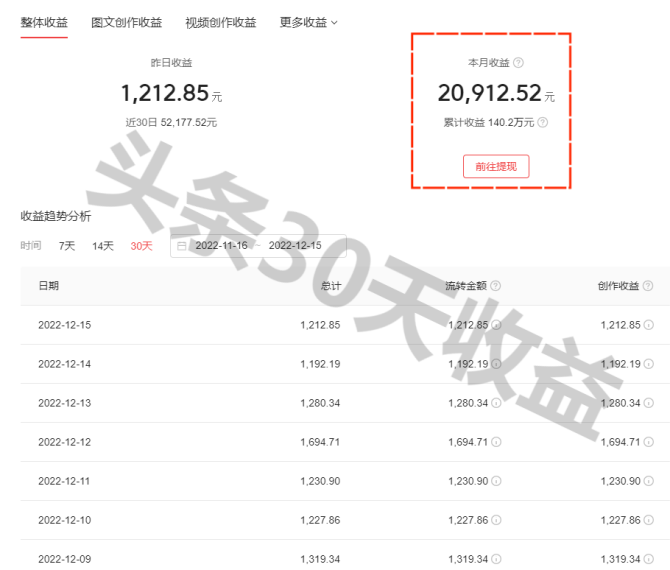
Task: Select date cell 2022-12-12
Action: click(x=65, y=442)
